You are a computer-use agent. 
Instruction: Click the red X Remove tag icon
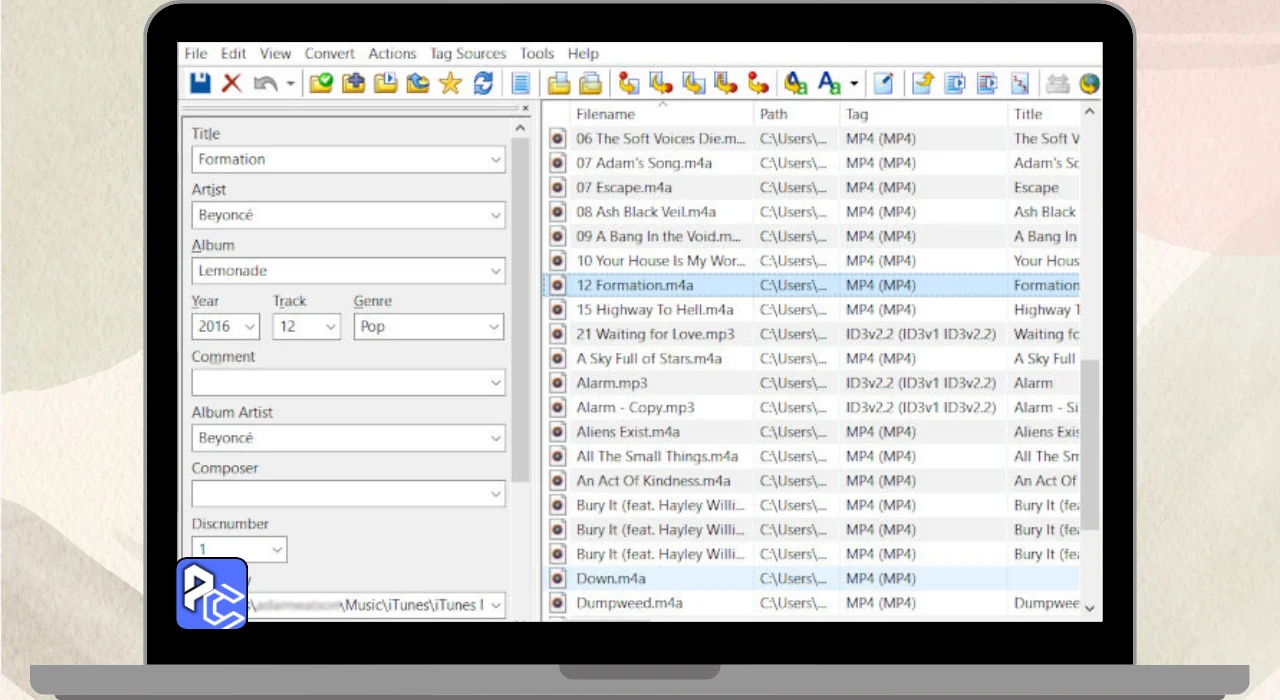(x=232, y=83)
